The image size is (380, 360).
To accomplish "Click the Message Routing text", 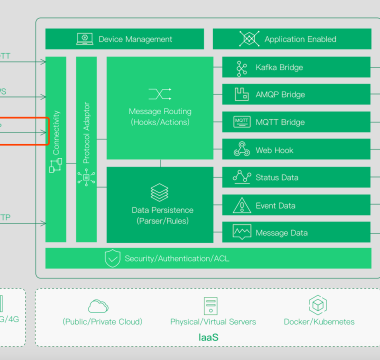I will tap(160, 111).
